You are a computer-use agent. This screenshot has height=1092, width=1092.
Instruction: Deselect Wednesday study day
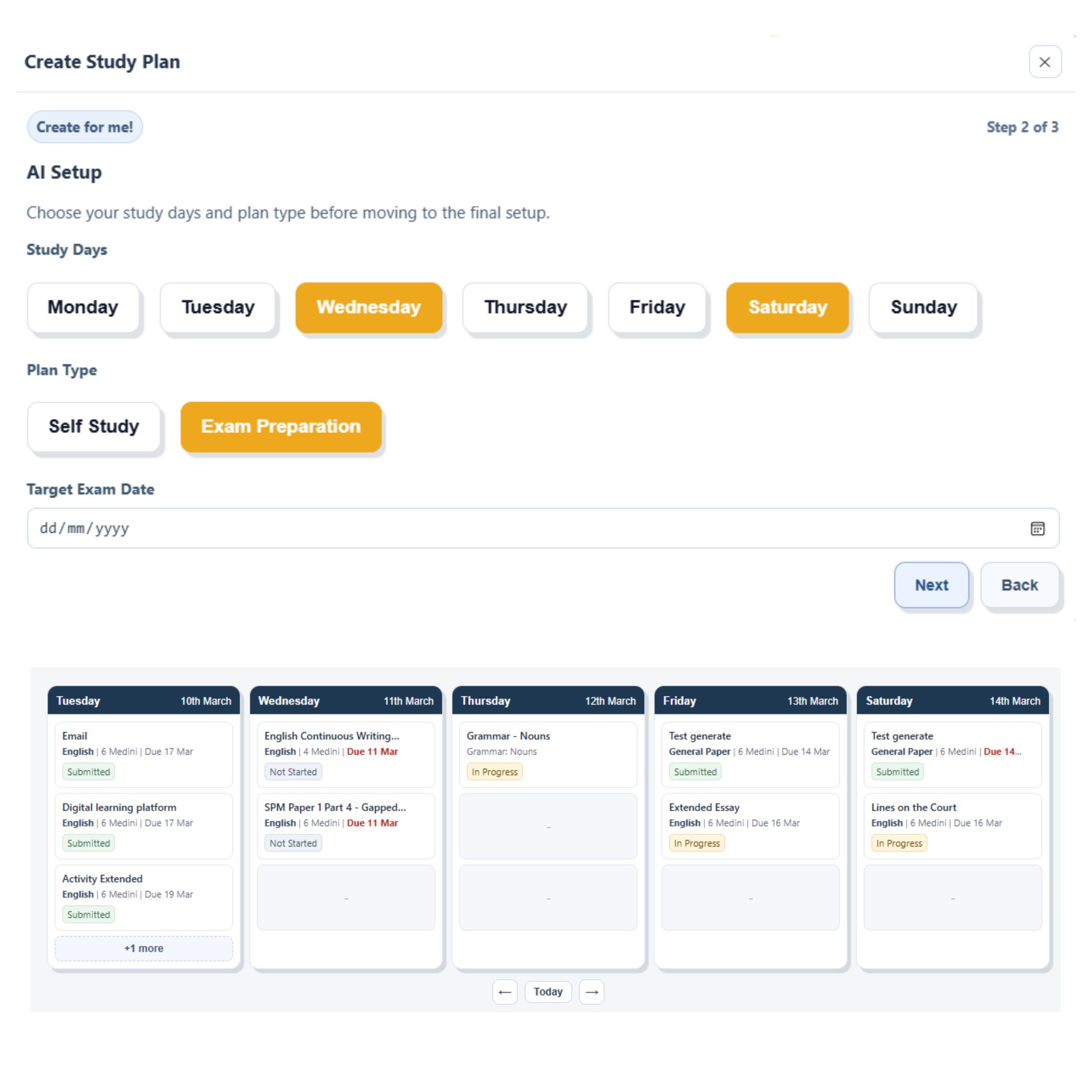point(368,308)
